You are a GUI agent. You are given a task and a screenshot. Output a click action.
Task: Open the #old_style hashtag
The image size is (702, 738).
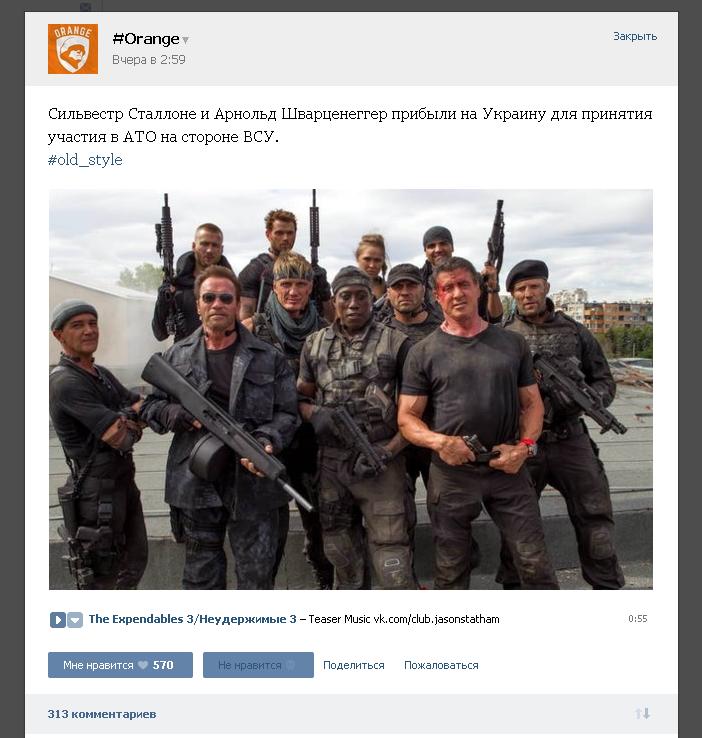tap(85, 160)
